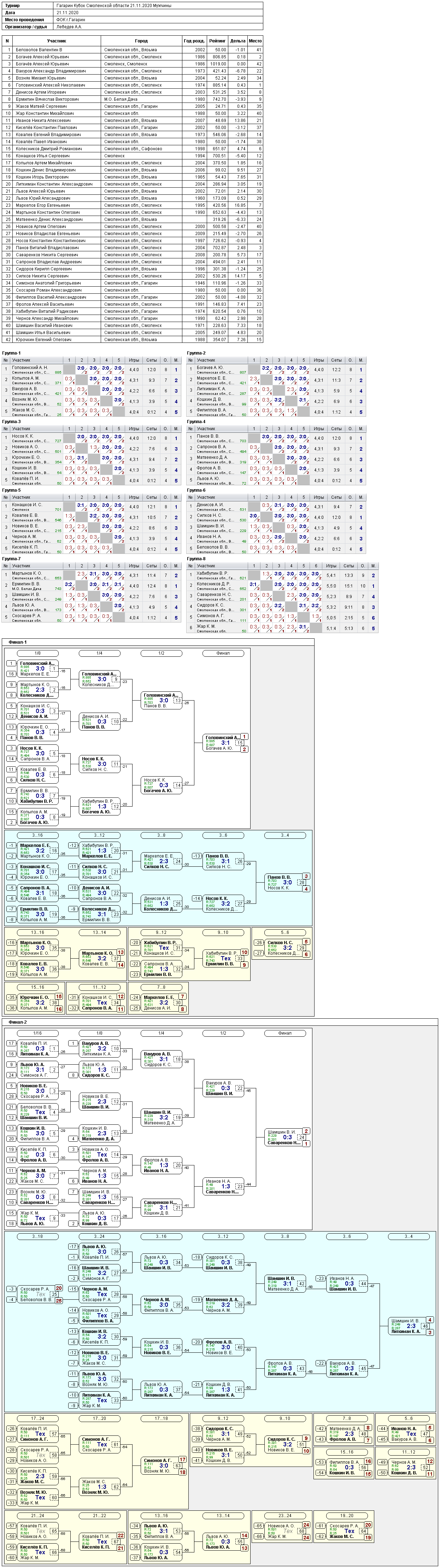The width and height of the screenshot is (440, 1568).
Task: Open the Финал-1 bracket tab
Action: 18,642
